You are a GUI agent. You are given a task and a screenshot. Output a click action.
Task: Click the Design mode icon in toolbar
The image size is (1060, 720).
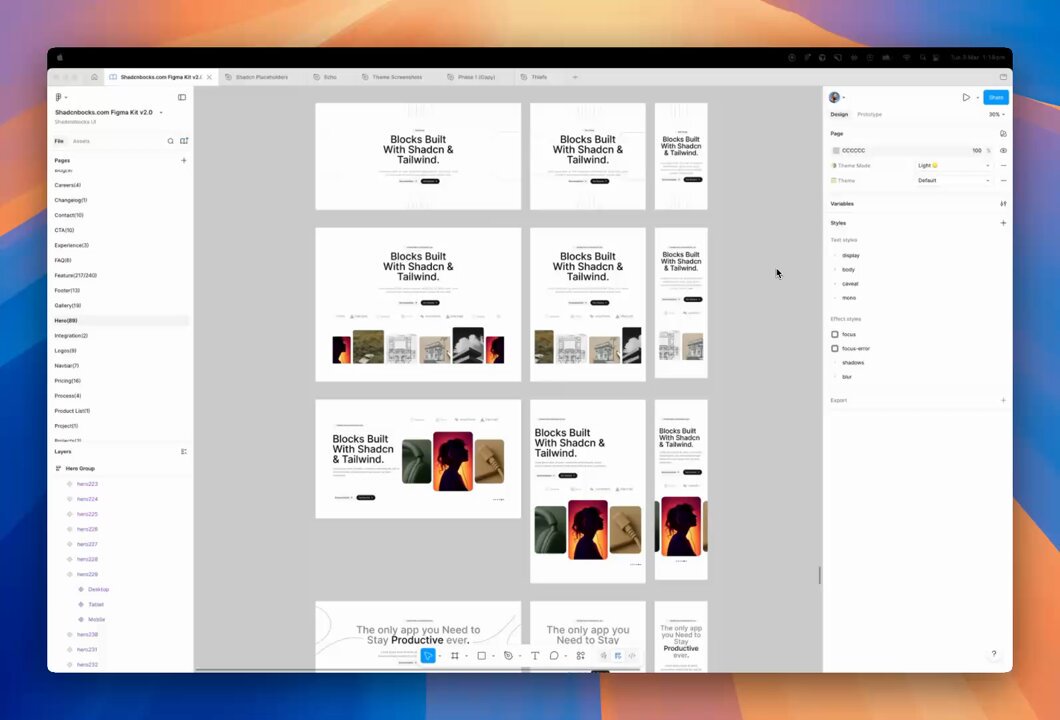618,656
